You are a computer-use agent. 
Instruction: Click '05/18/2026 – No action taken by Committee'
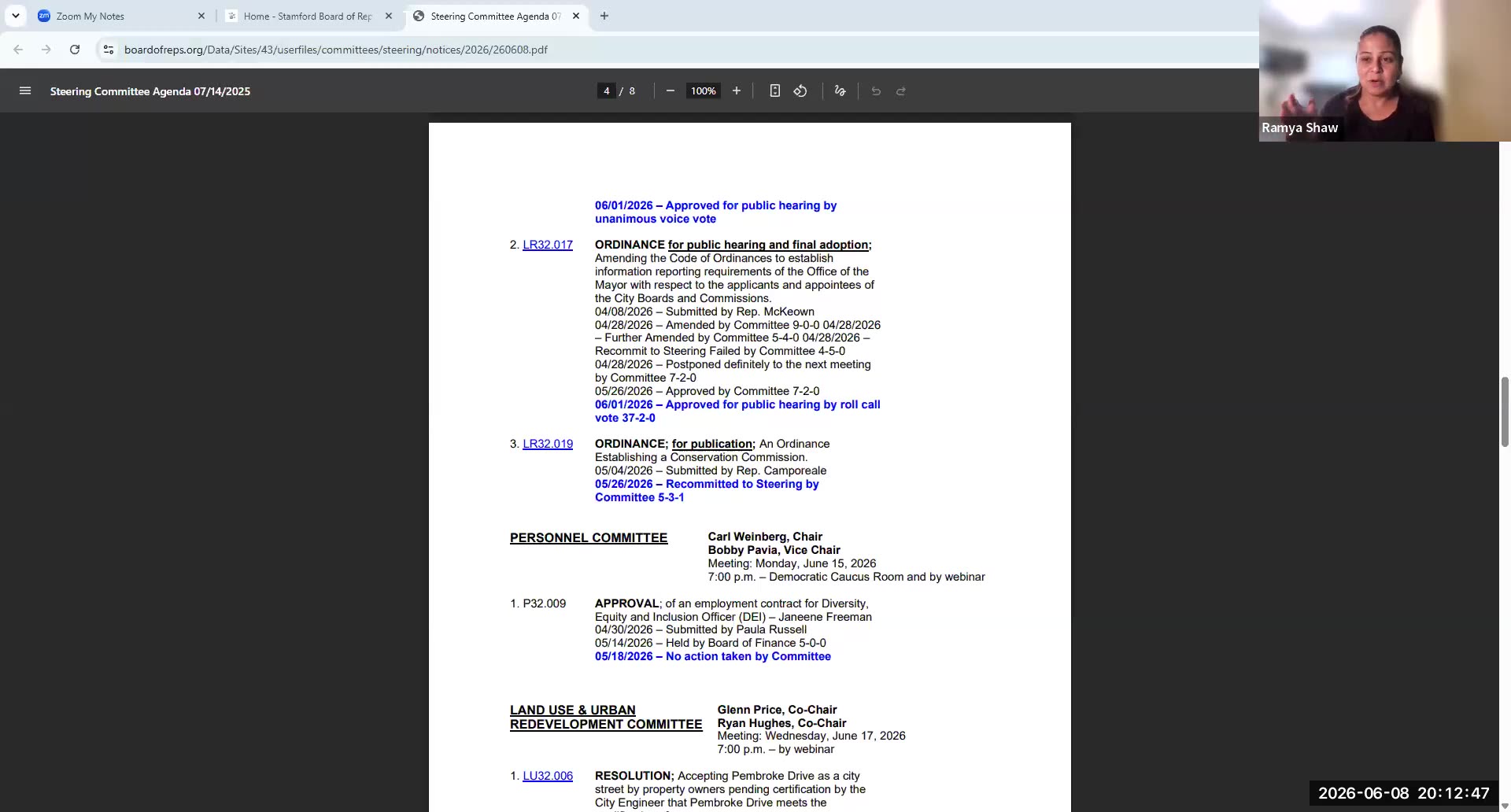[713, 656]
